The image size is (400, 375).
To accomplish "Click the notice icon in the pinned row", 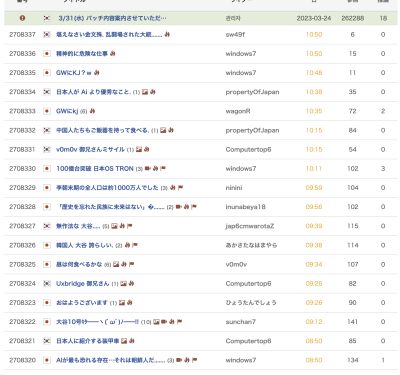I will pyautogui.click(x=22, y=18).
